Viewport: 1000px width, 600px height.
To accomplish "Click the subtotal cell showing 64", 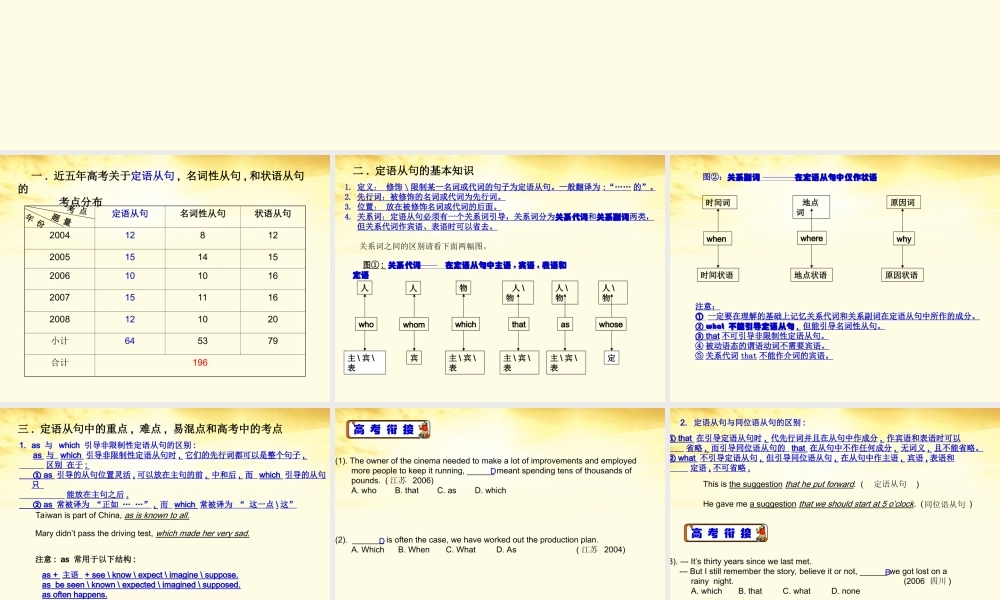I will (129, 341).
